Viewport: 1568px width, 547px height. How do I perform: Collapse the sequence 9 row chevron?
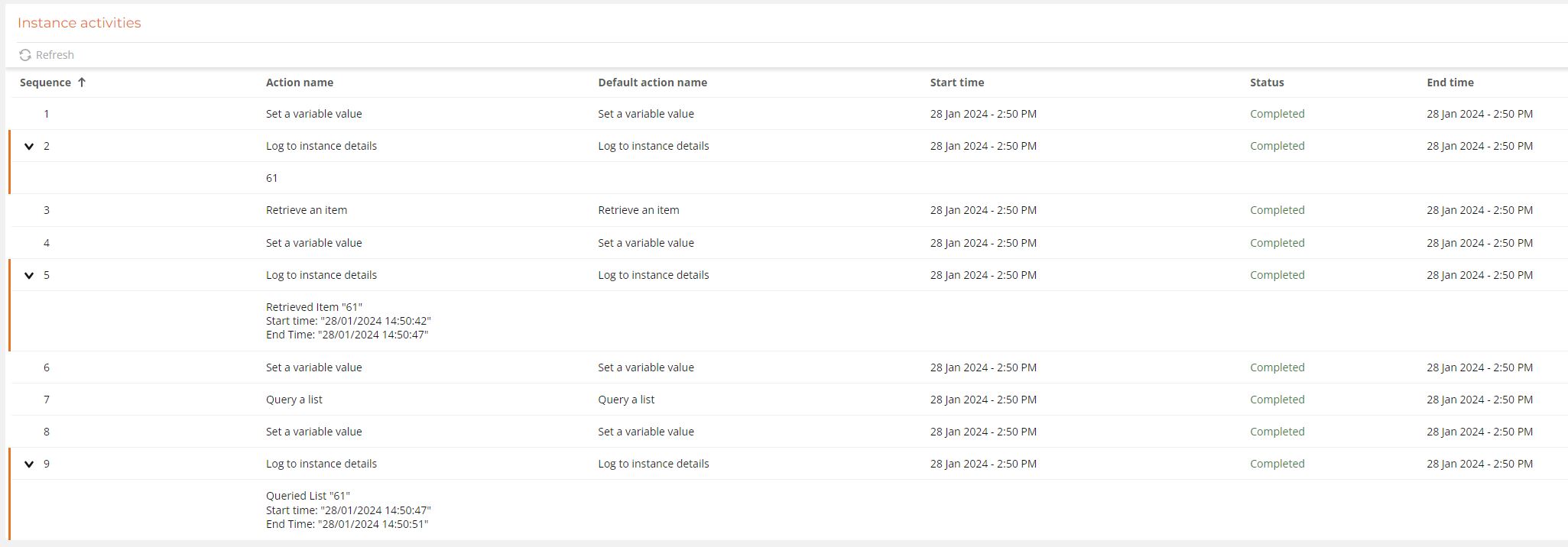click(29, 464)
